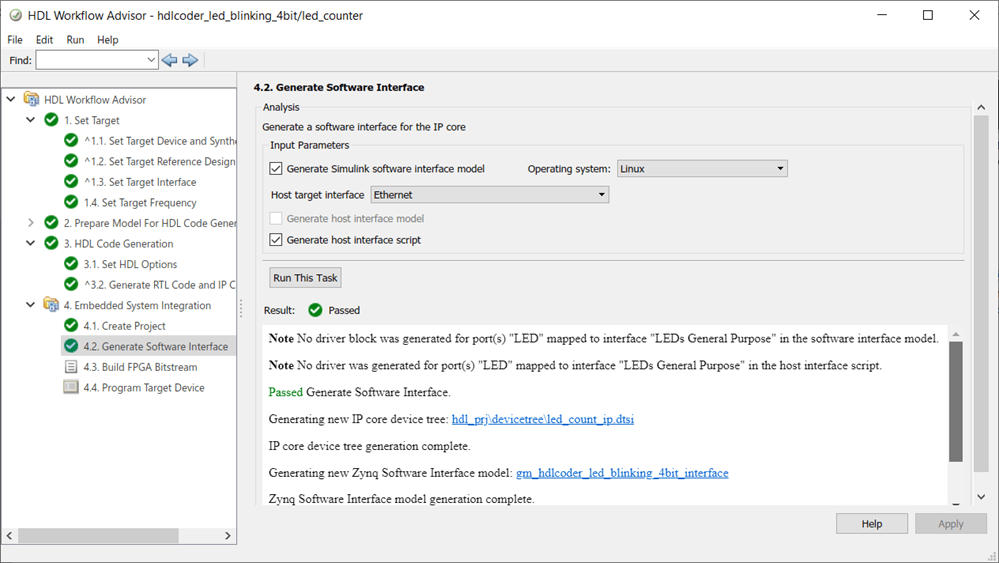Open the led_count_ip.dtsi device tree link
999x563 pixels.
(x=543, y=420)
